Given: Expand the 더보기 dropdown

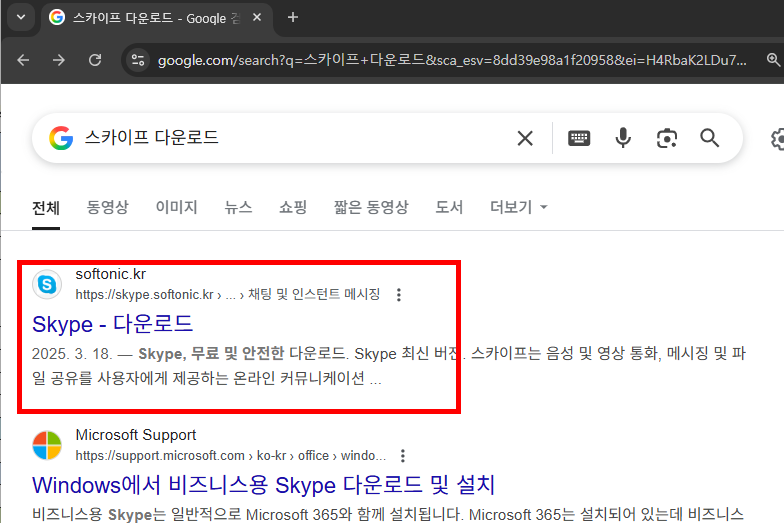Looking at the screenshot, I should (x=518, y=207).
